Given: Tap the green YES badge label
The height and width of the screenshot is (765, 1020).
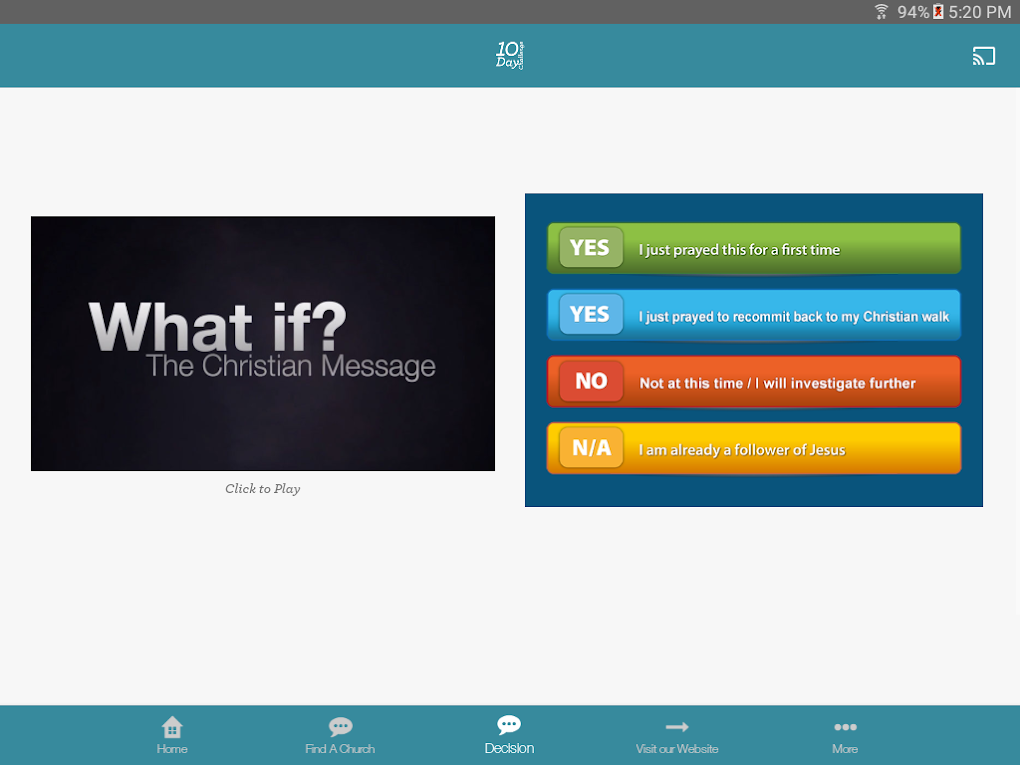Looking at the screenshot, I should [591, 248].
